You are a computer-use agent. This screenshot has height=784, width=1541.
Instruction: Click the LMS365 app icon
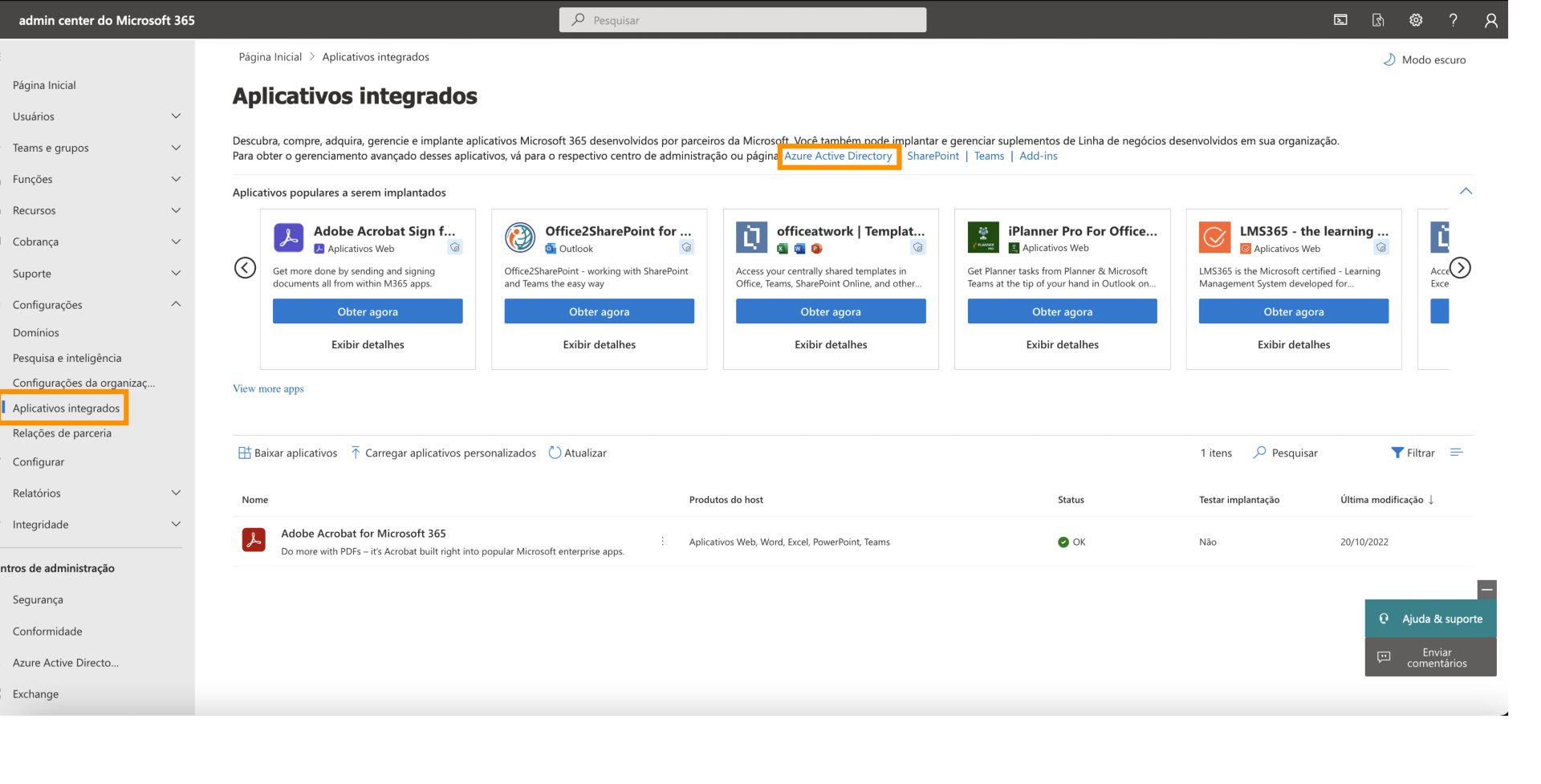(x=1214, y=238)
